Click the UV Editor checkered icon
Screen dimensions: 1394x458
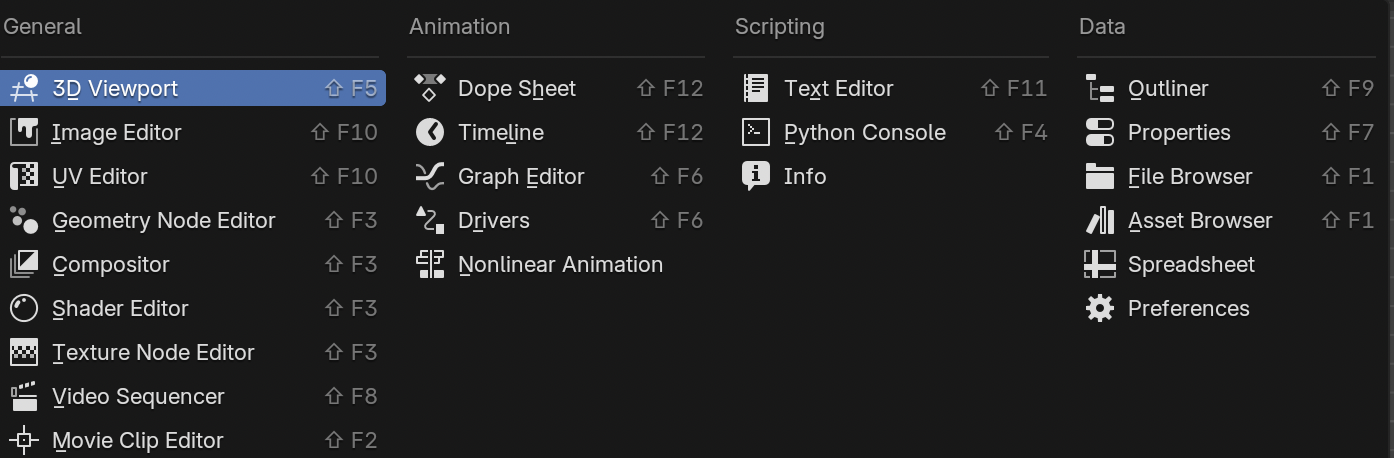[x=24, y=176]
